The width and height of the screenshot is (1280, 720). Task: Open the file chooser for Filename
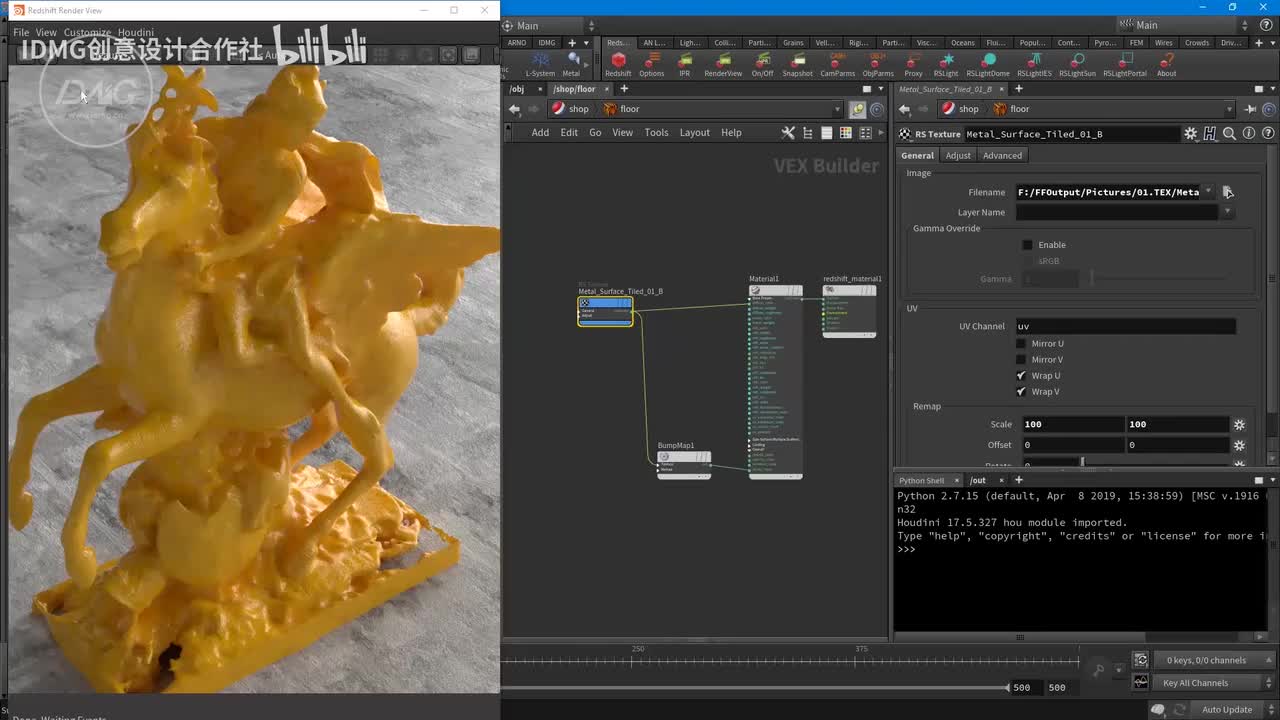click(x=1228, y=192)
